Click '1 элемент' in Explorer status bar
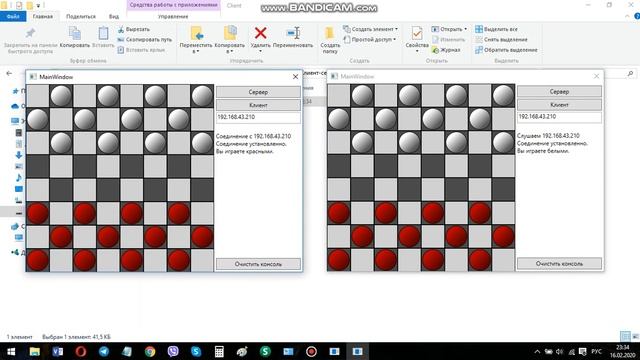Screen dimensions: 640x360 point(20,337)
